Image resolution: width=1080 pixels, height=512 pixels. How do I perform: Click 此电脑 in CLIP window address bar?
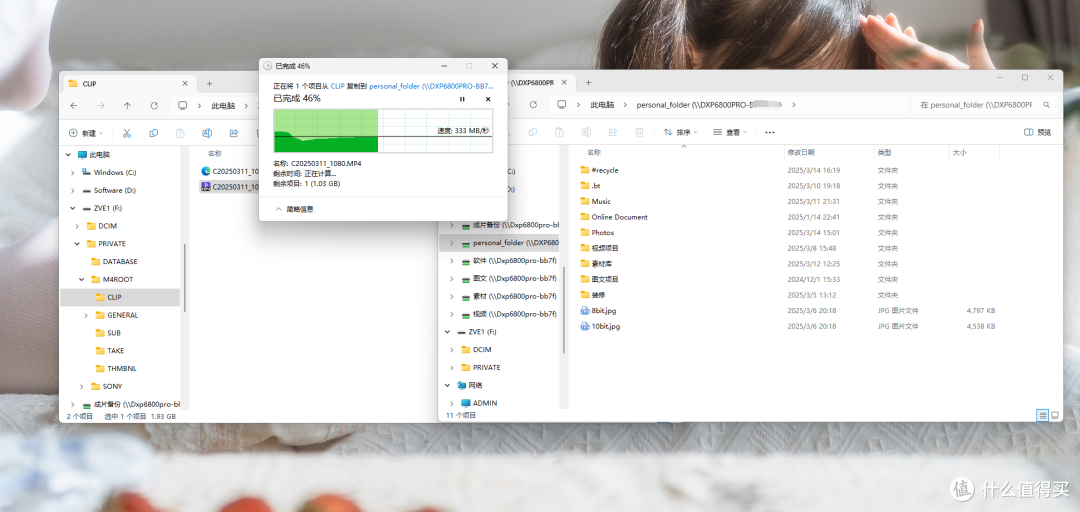[222, 106]
